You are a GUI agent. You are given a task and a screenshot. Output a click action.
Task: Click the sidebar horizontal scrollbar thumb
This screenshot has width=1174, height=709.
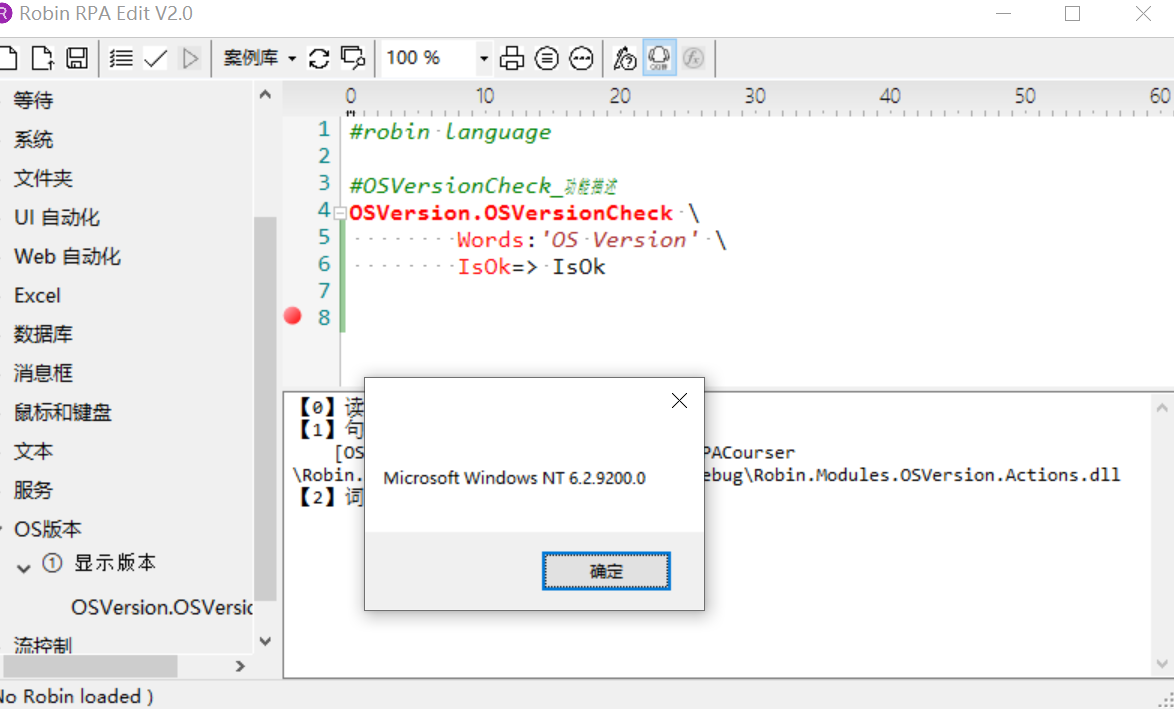pos(89,666)
